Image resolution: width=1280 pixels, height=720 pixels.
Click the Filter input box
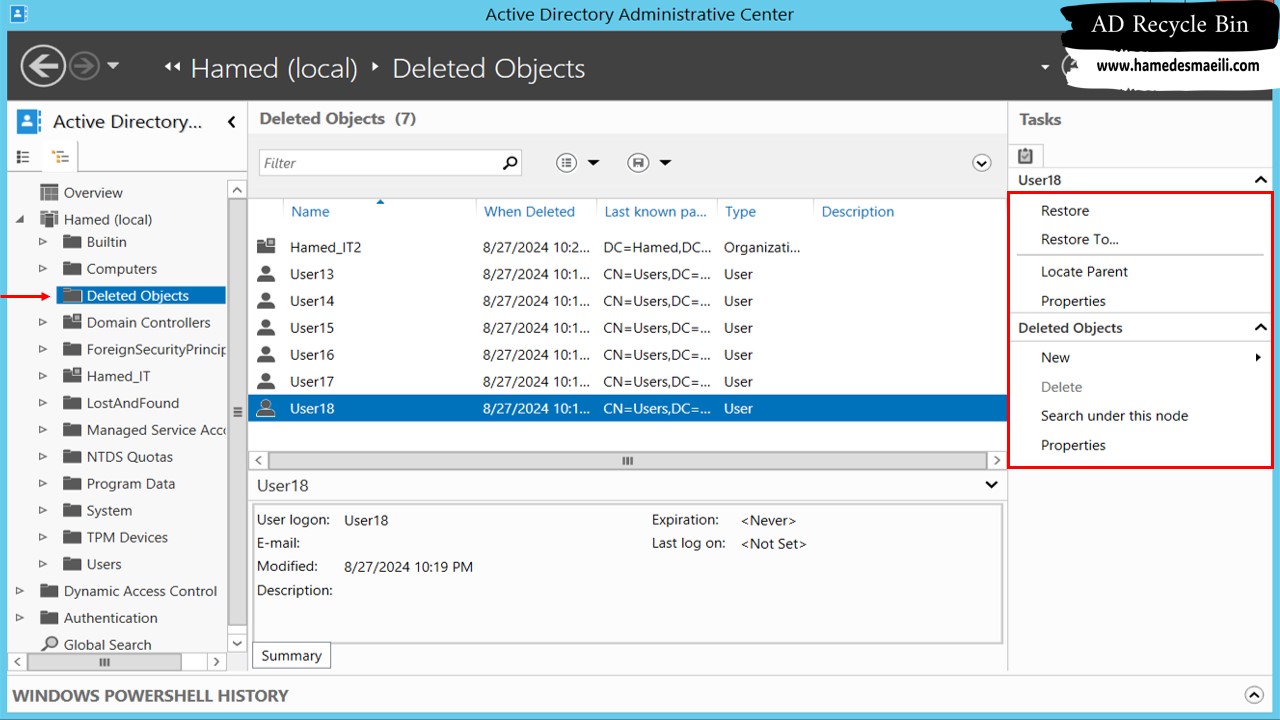[x=380, y=163]
